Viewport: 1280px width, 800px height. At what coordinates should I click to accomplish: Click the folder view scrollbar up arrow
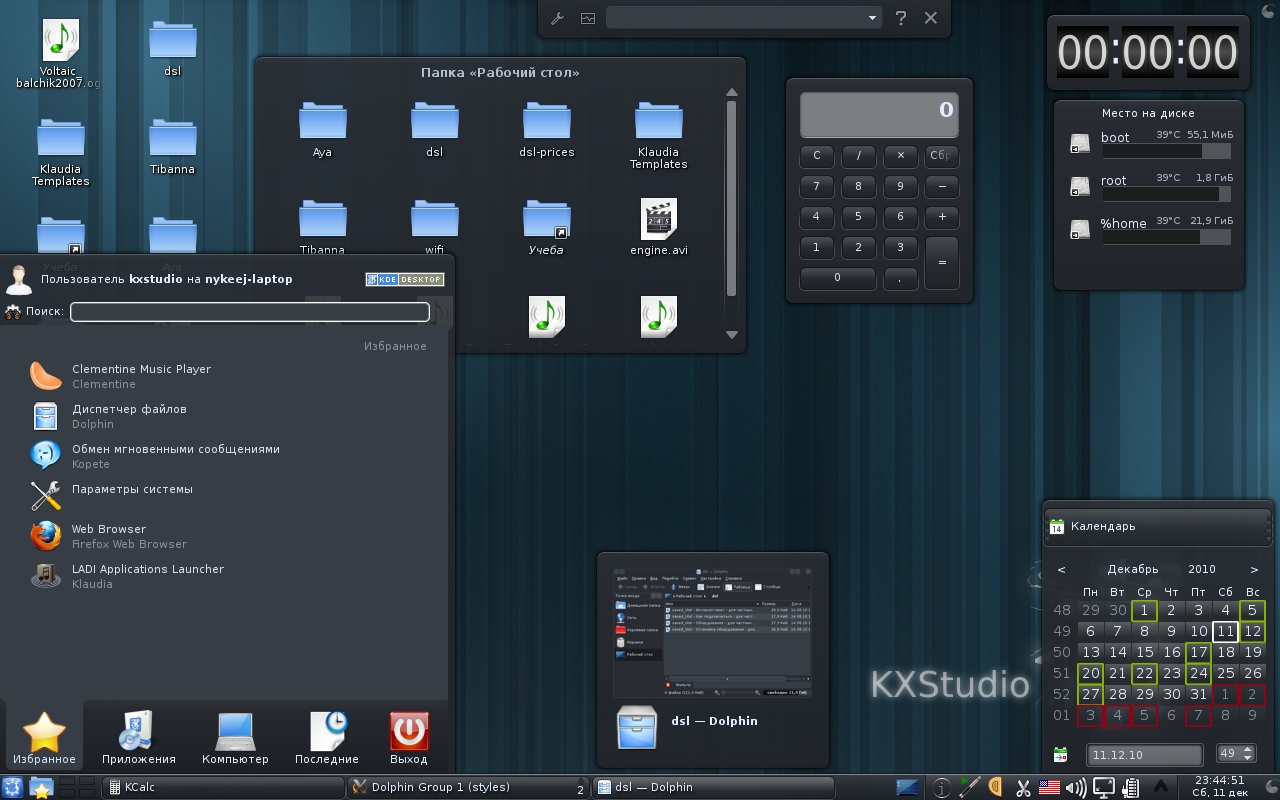731,93
